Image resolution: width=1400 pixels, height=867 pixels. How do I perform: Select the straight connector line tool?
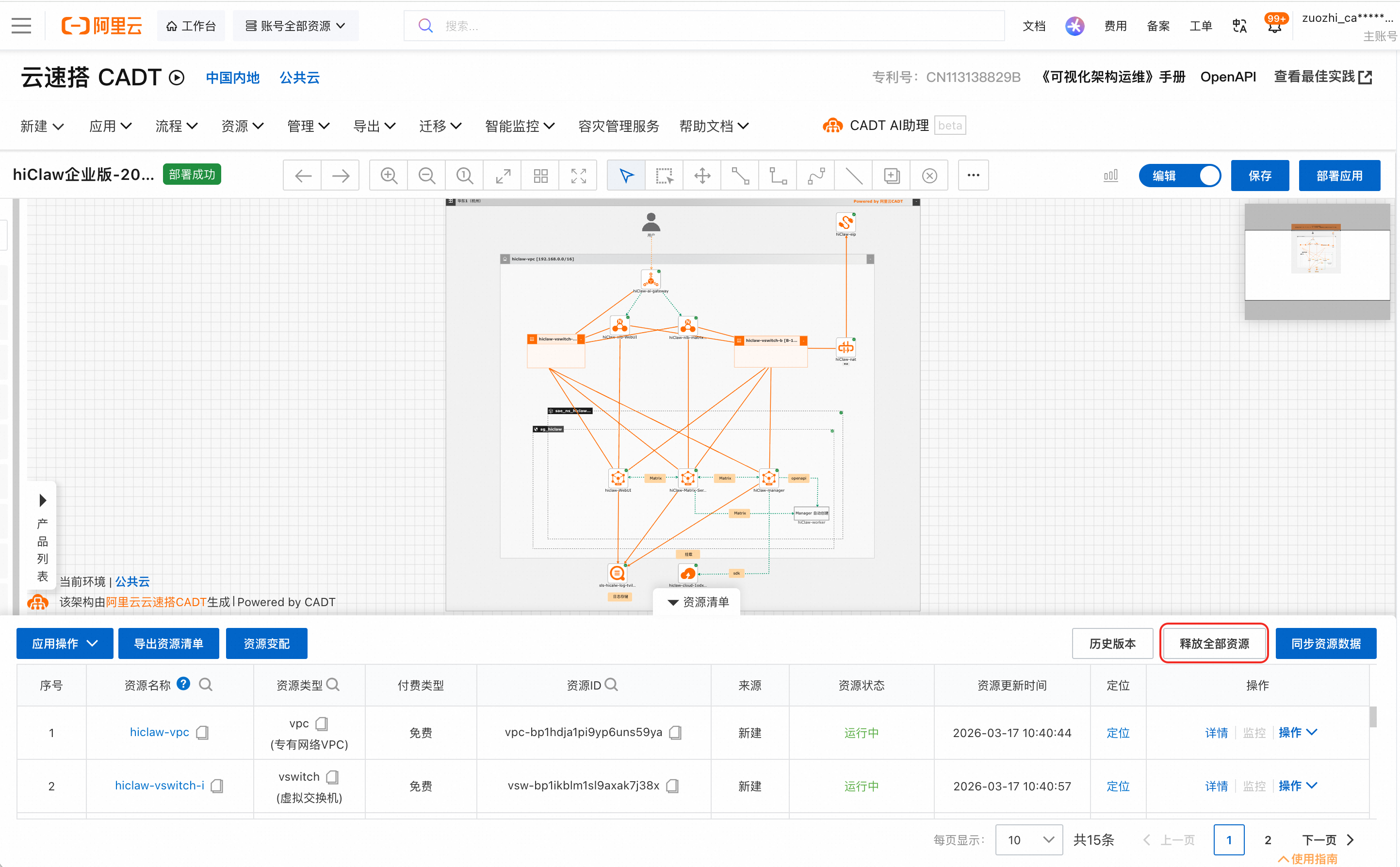click(x=740, y=176)
